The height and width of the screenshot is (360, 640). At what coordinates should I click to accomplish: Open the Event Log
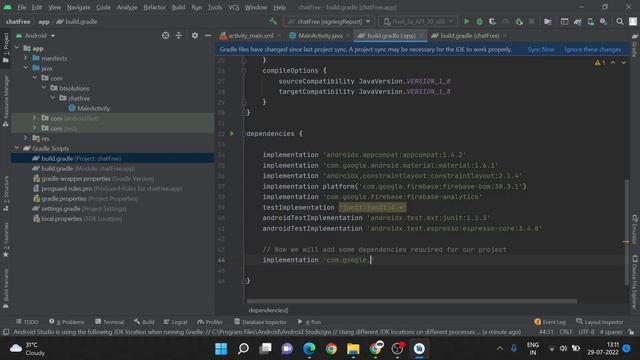pos(550,322)
